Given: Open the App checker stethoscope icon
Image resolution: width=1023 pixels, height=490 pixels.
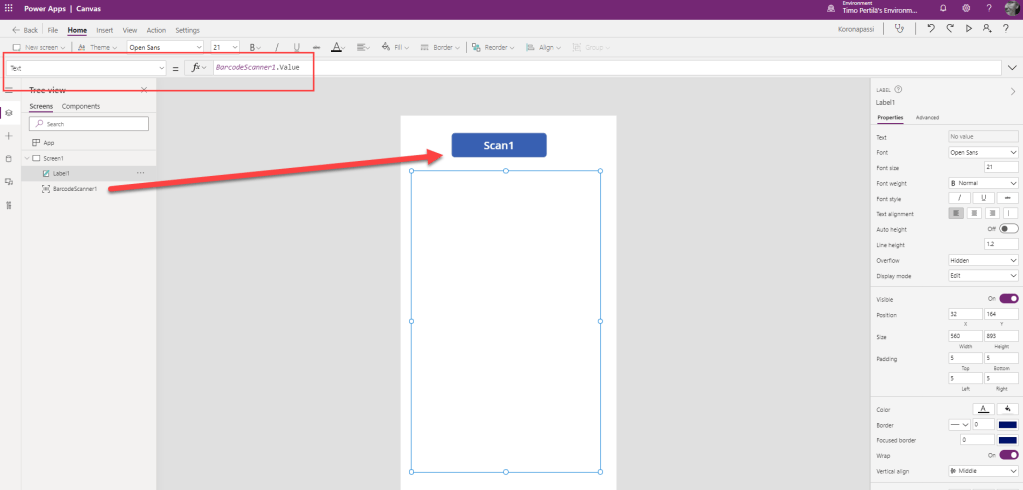Looking at the screenshot, I should pyautogui.click(x=899, y=29).
